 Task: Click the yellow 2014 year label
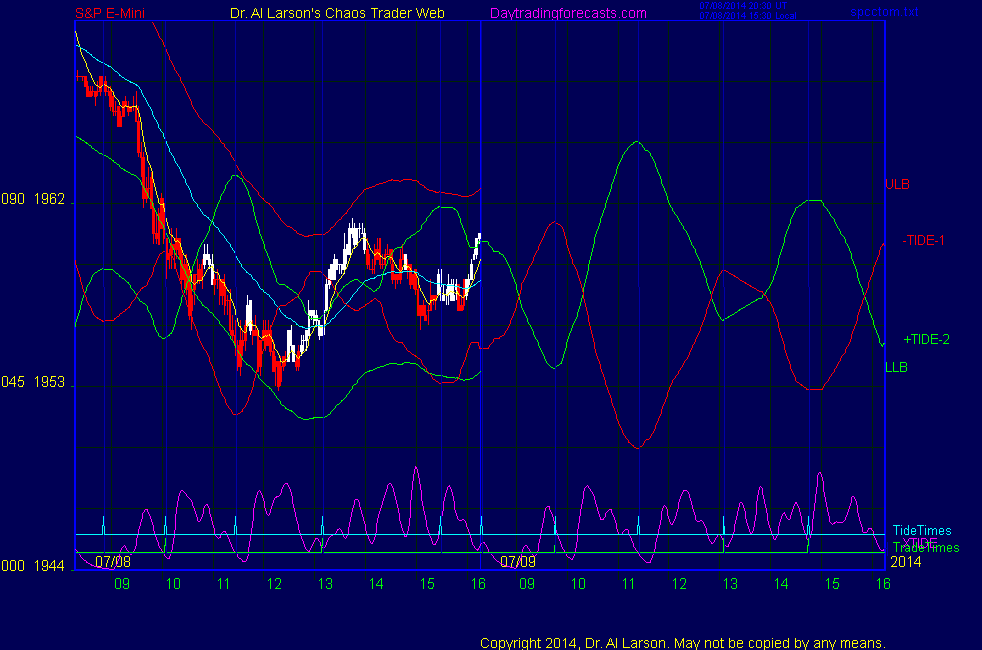(906, 562)
